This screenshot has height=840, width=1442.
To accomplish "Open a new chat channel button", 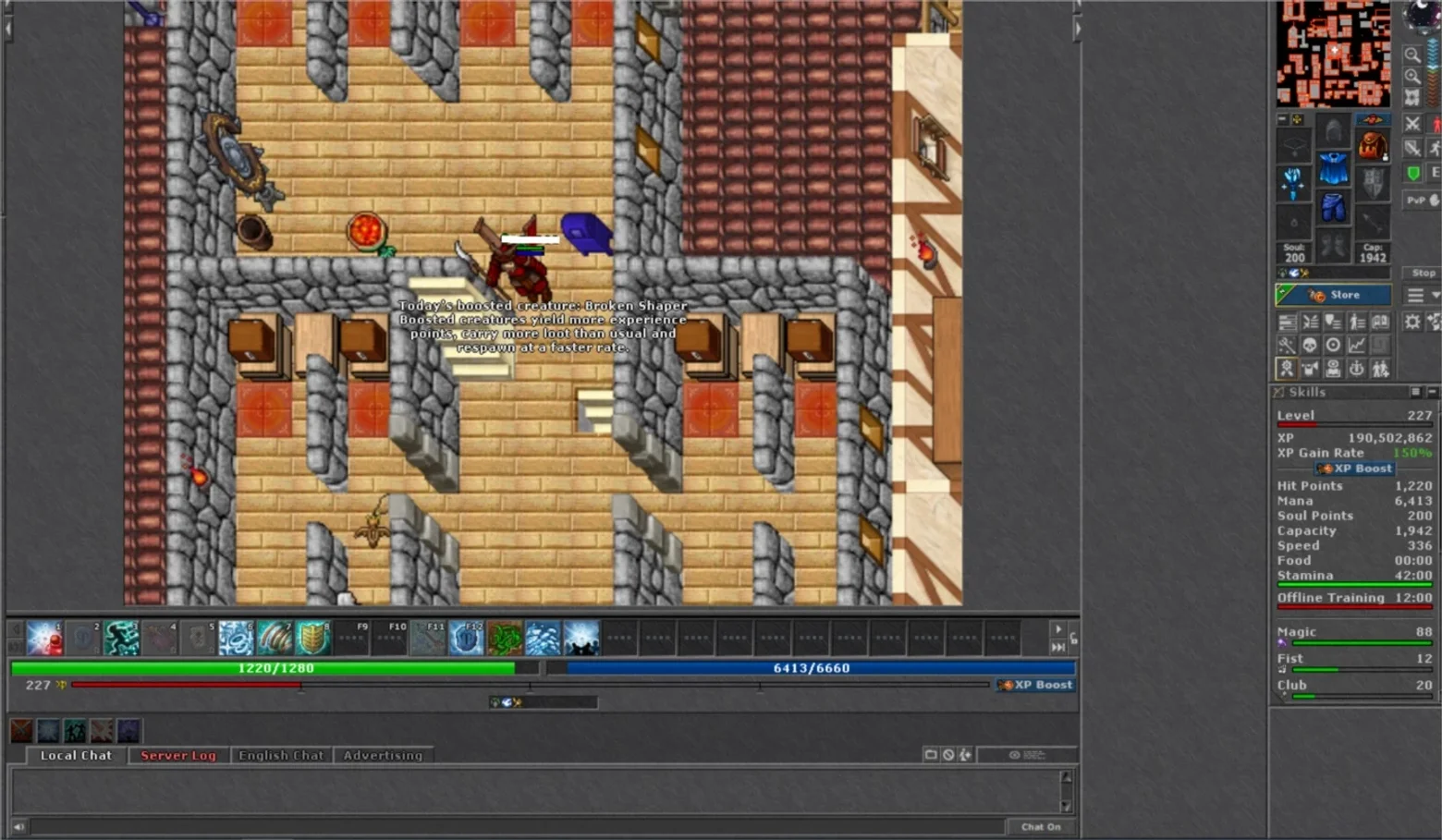I will (931, 755).
